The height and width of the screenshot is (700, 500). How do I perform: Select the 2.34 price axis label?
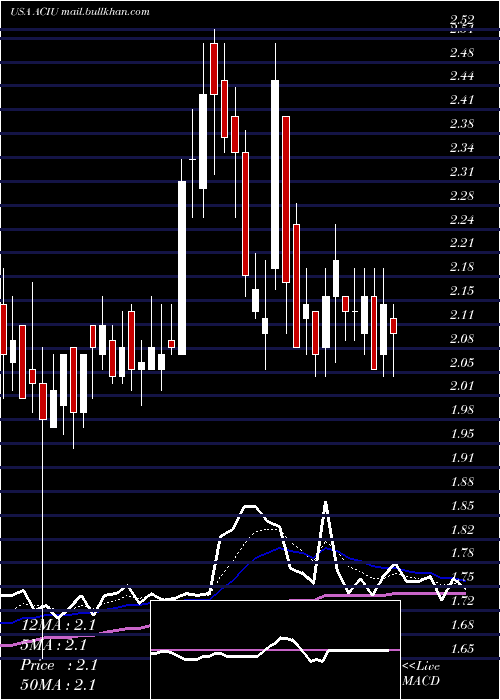click(x=461, y=147)
